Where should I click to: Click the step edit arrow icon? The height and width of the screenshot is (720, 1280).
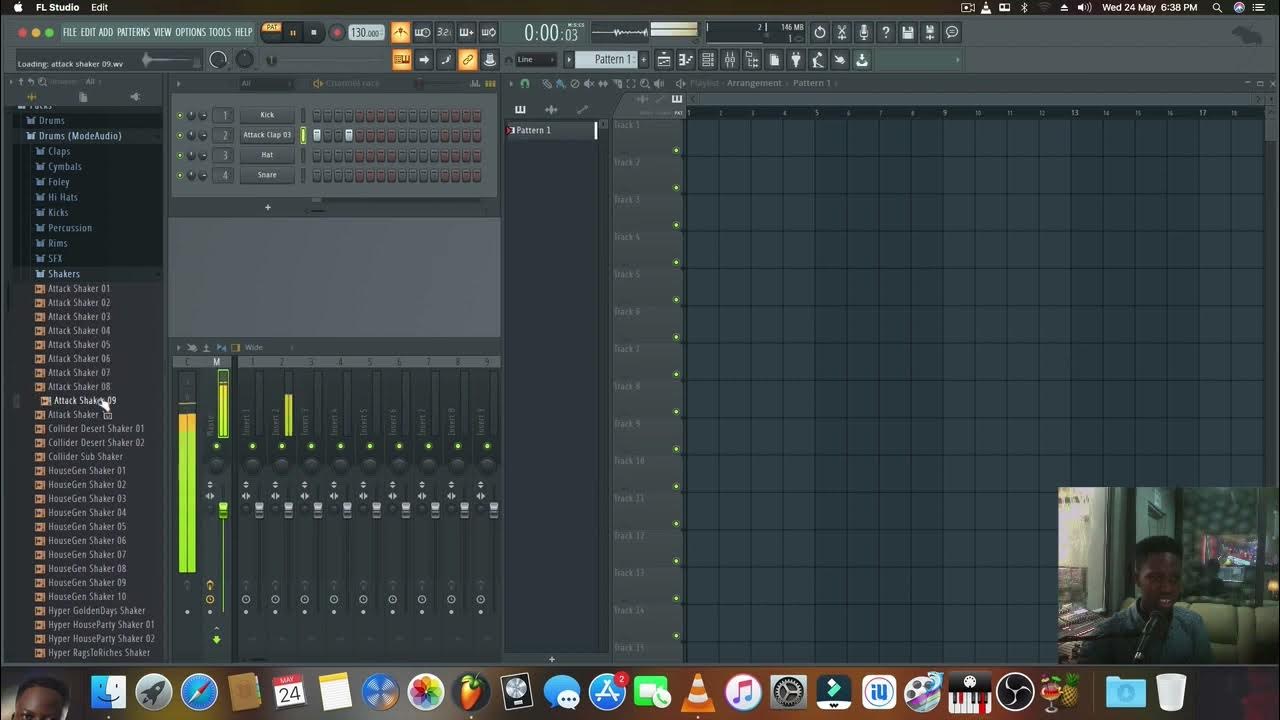pyautogui.click(x=424, y=60)
